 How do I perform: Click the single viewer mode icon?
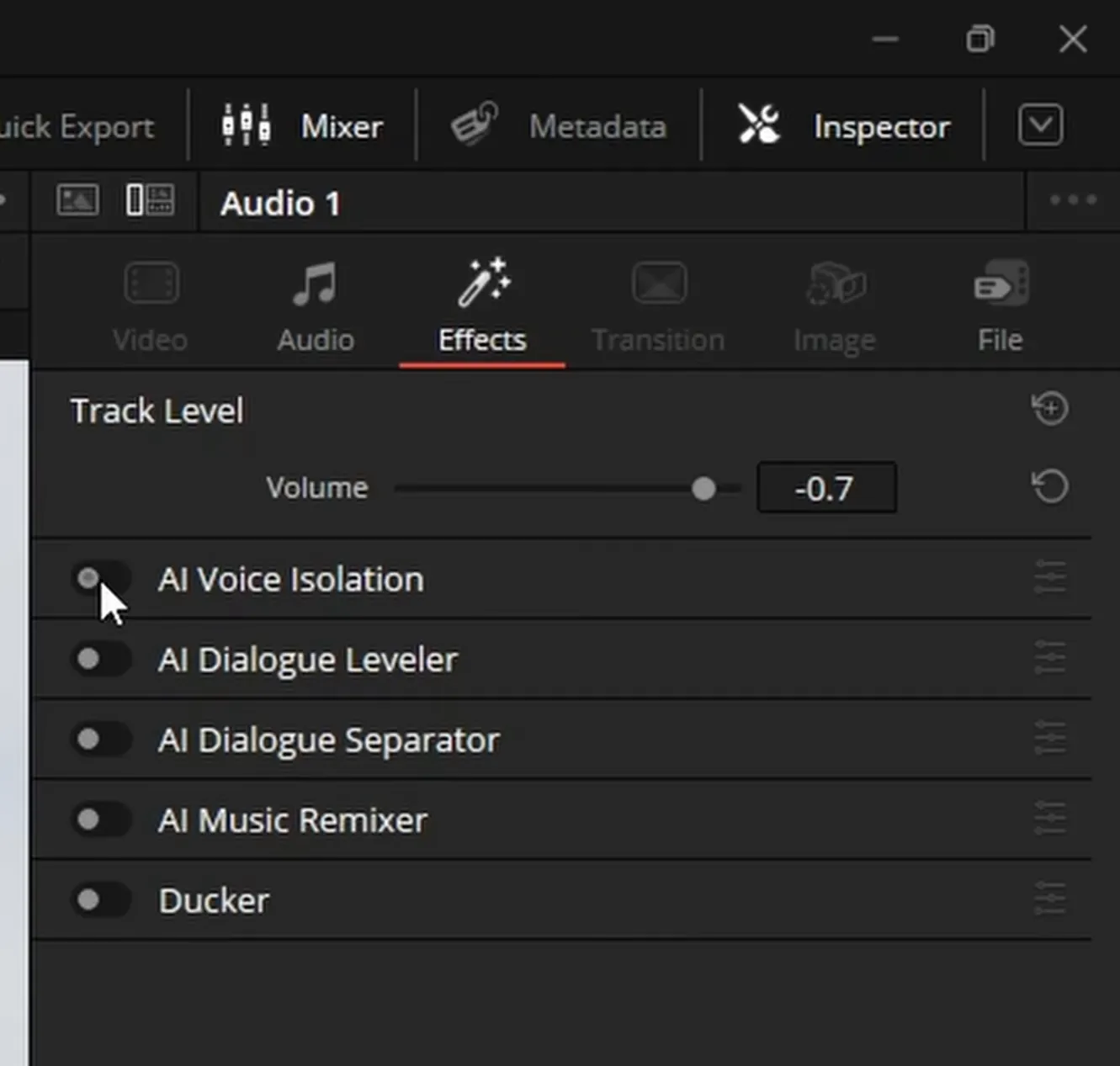click(x=77, y=200)
